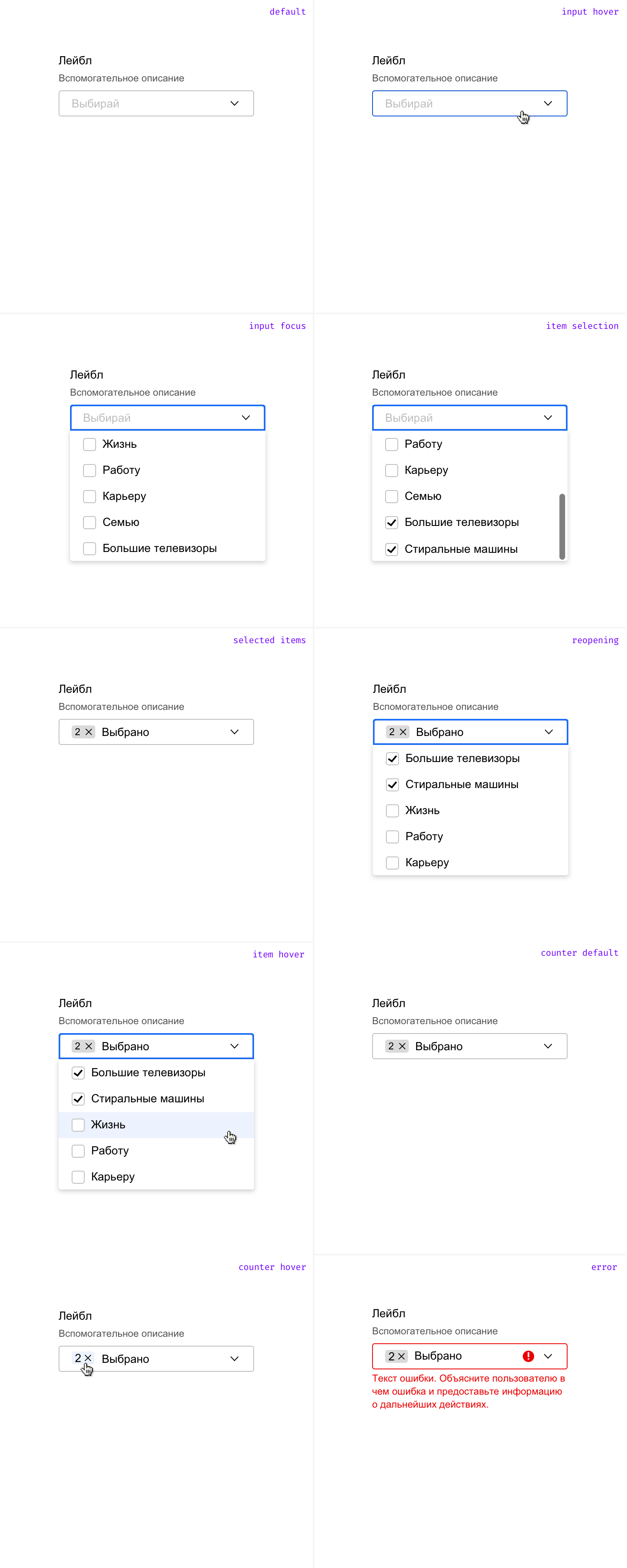Clear selection via X in 'selected items' counter
The height and width of the screenshot is (1568, 627).
coord(89,731)
